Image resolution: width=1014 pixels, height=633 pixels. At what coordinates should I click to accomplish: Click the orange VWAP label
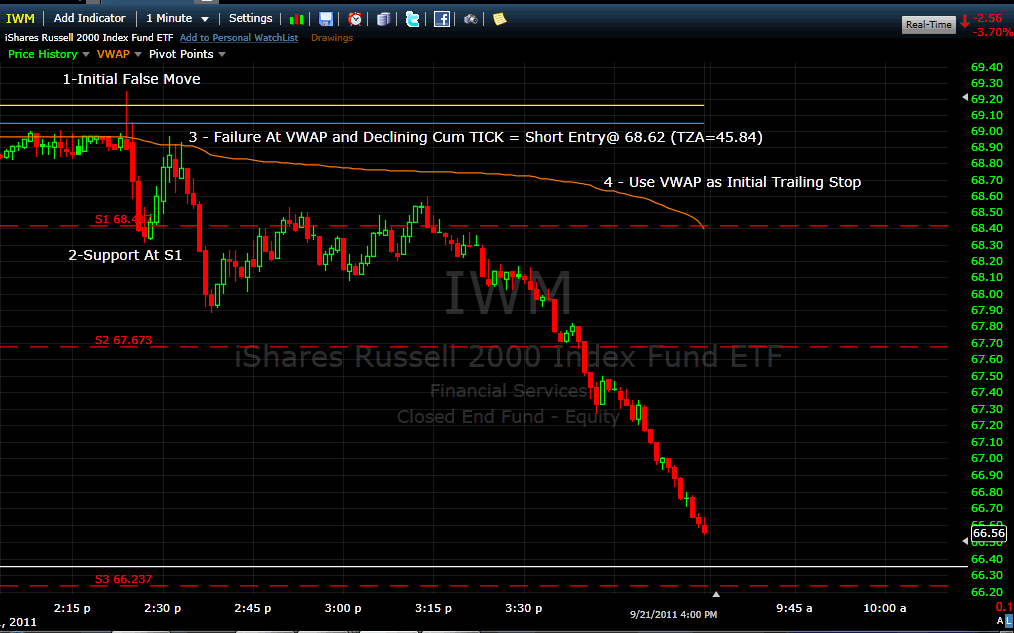pyautogui.click(x=113, y=54)
